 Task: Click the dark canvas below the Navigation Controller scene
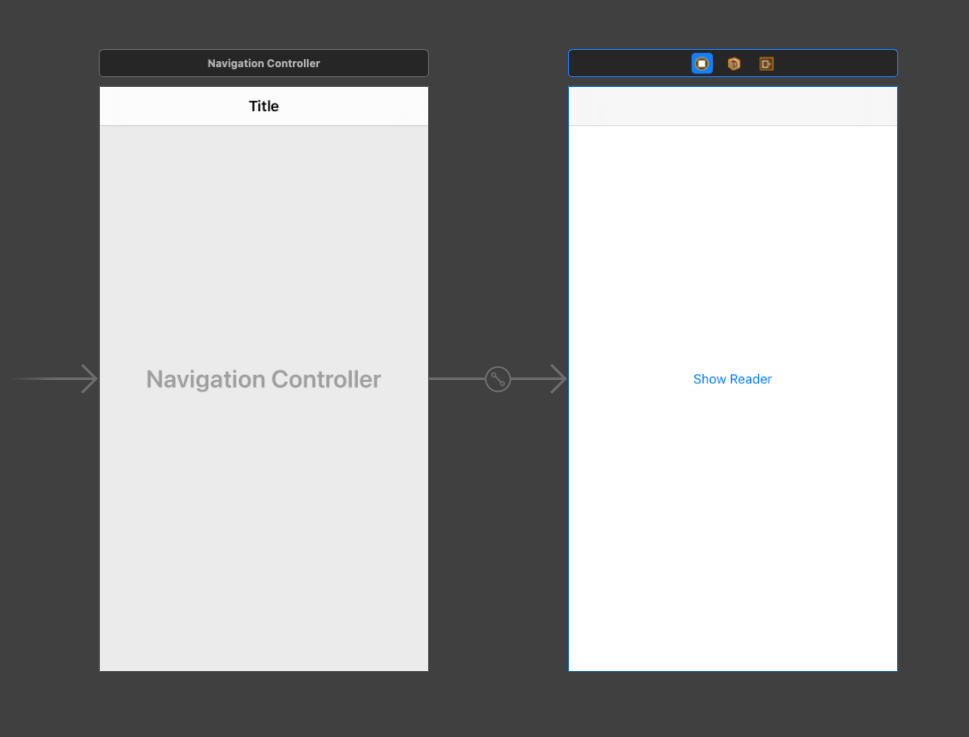pyautogui.click(x=264, y=705)
